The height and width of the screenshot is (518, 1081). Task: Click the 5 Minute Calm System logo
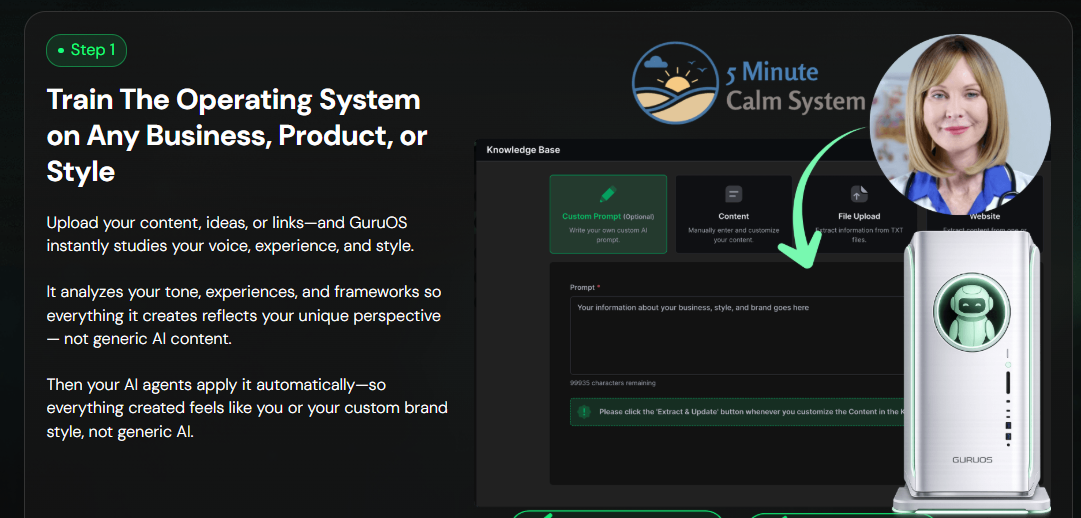point(748,83)
